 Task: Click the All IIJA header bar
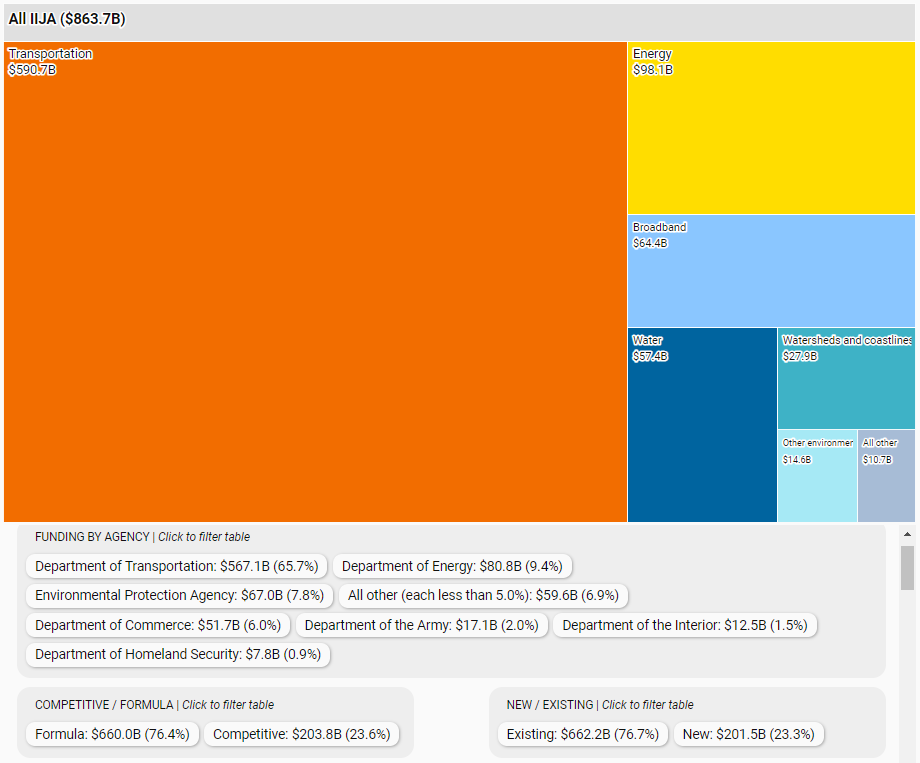pyautogui.click(x=460, y=20)
